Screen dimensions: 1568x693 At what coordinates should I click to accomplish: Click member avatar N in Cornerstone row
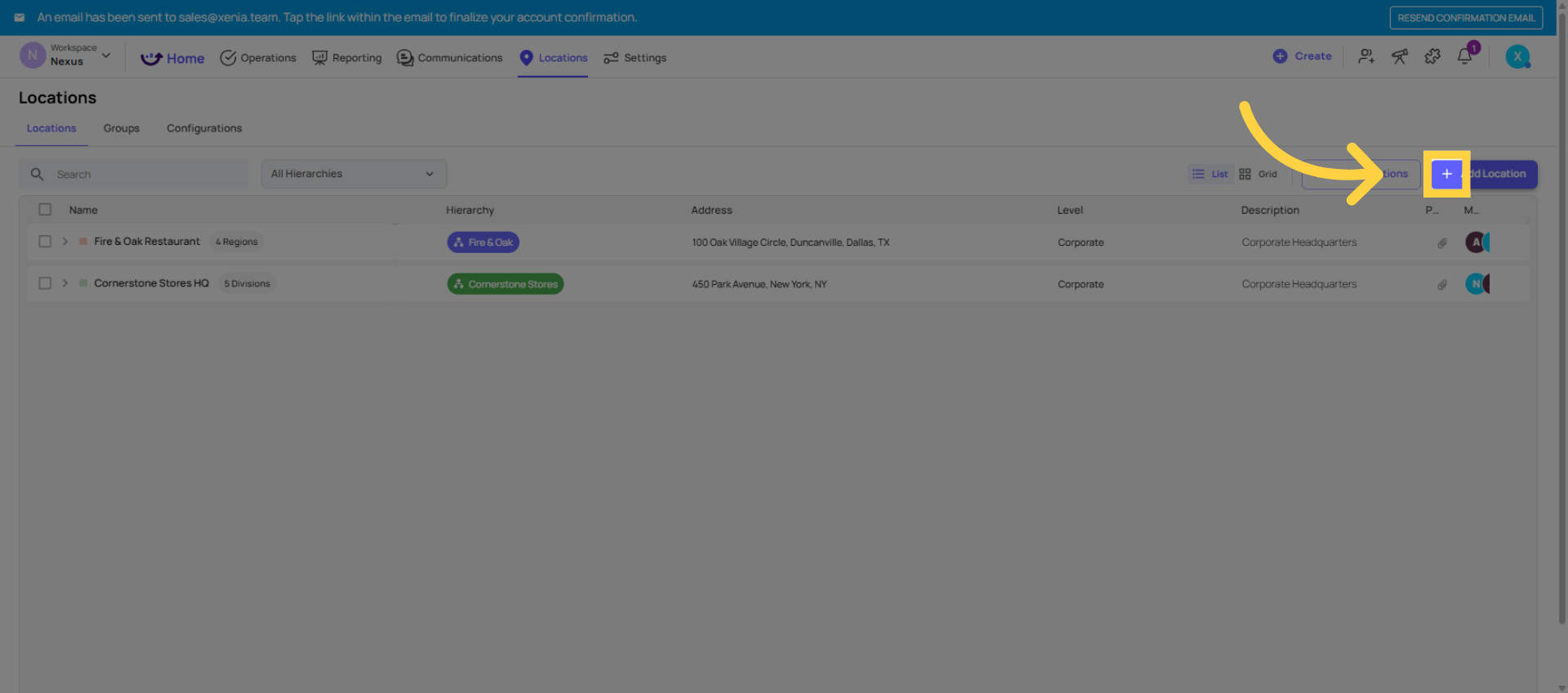pyautogui.click(x=1475, y=284)
